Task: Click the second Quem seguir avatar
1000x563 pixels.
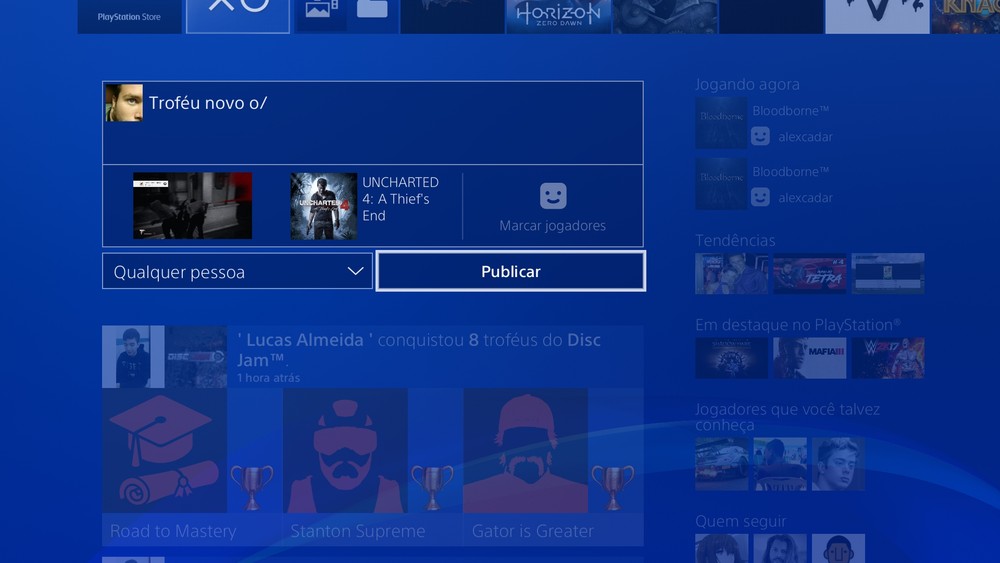Action: point(780,549)
